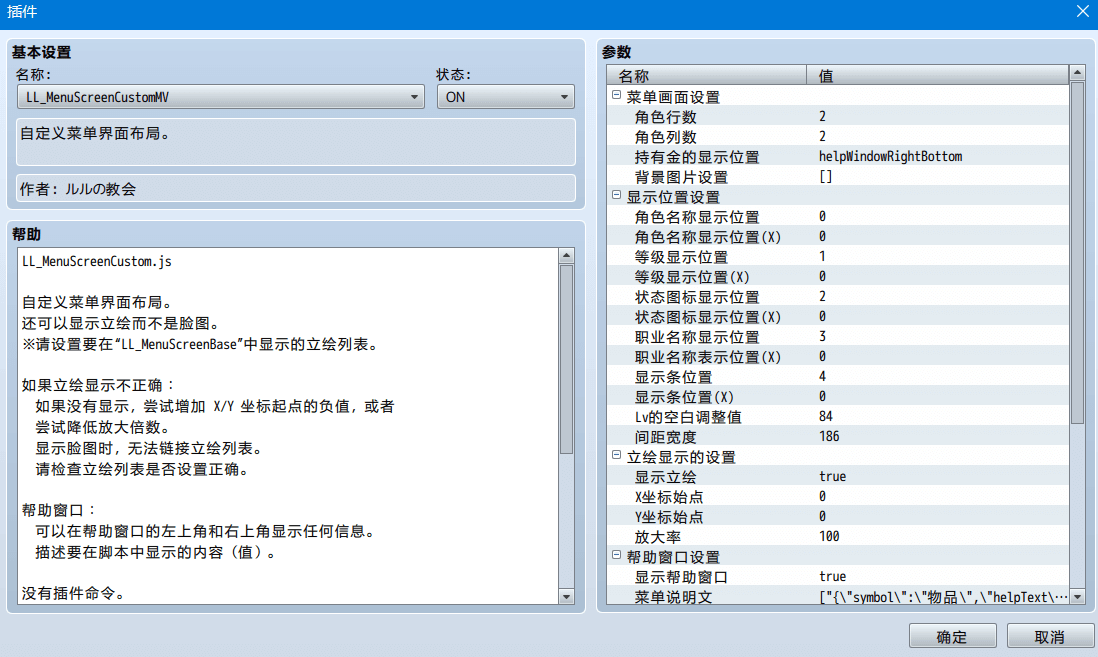Image resolution: width=1098 pixels, height=657 pixels.
Task: Collapse the 帮助窗口设置 parameter group
Action: point(616,555)
